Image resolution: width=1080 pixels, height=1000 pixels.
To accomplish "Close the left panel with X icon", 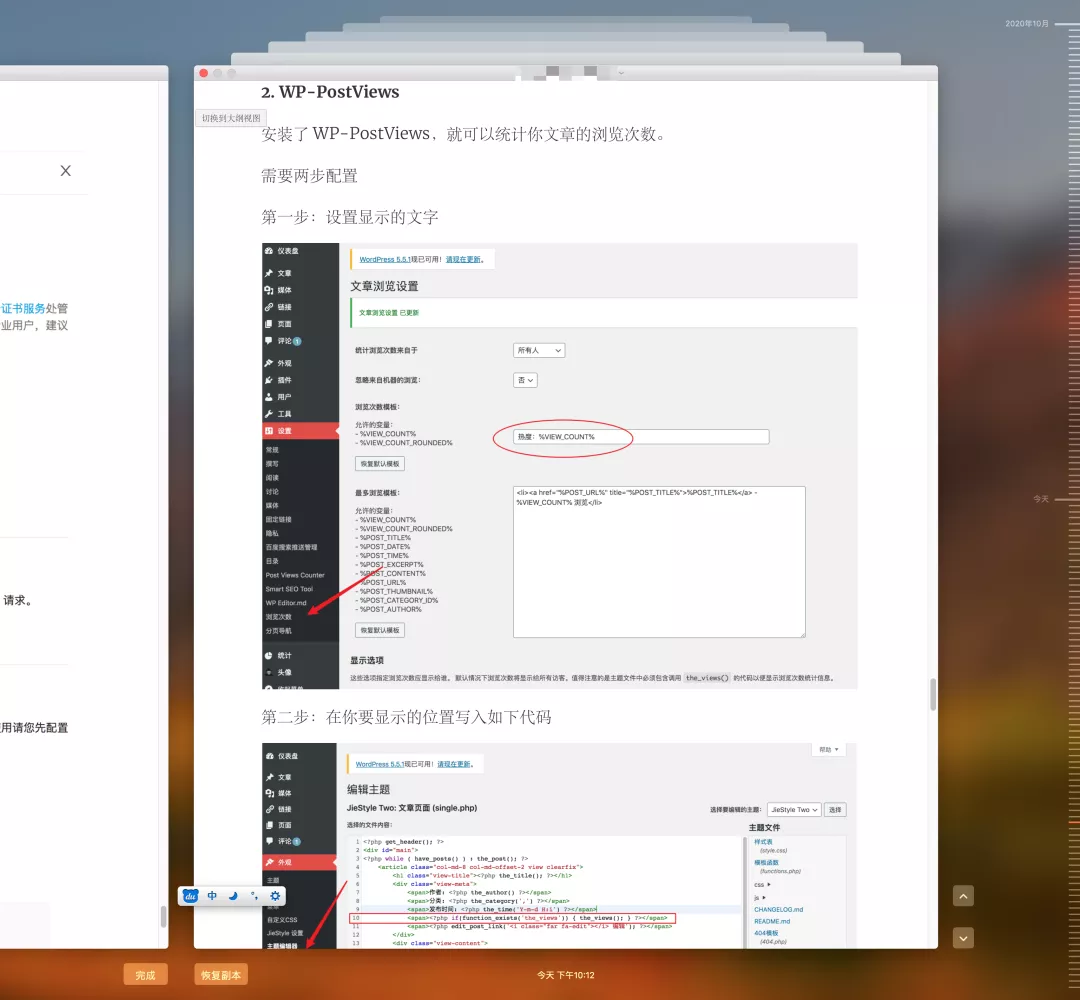I will pos(66,171).
